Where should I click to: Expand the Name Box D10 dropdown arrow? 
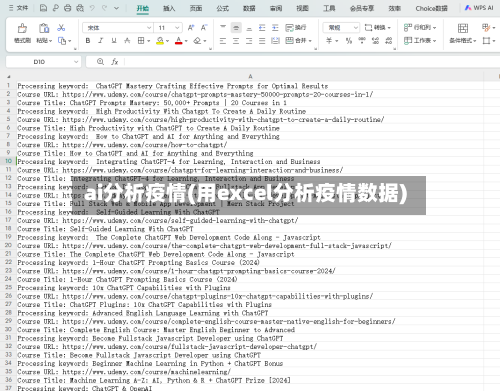(x=76, y=62)
